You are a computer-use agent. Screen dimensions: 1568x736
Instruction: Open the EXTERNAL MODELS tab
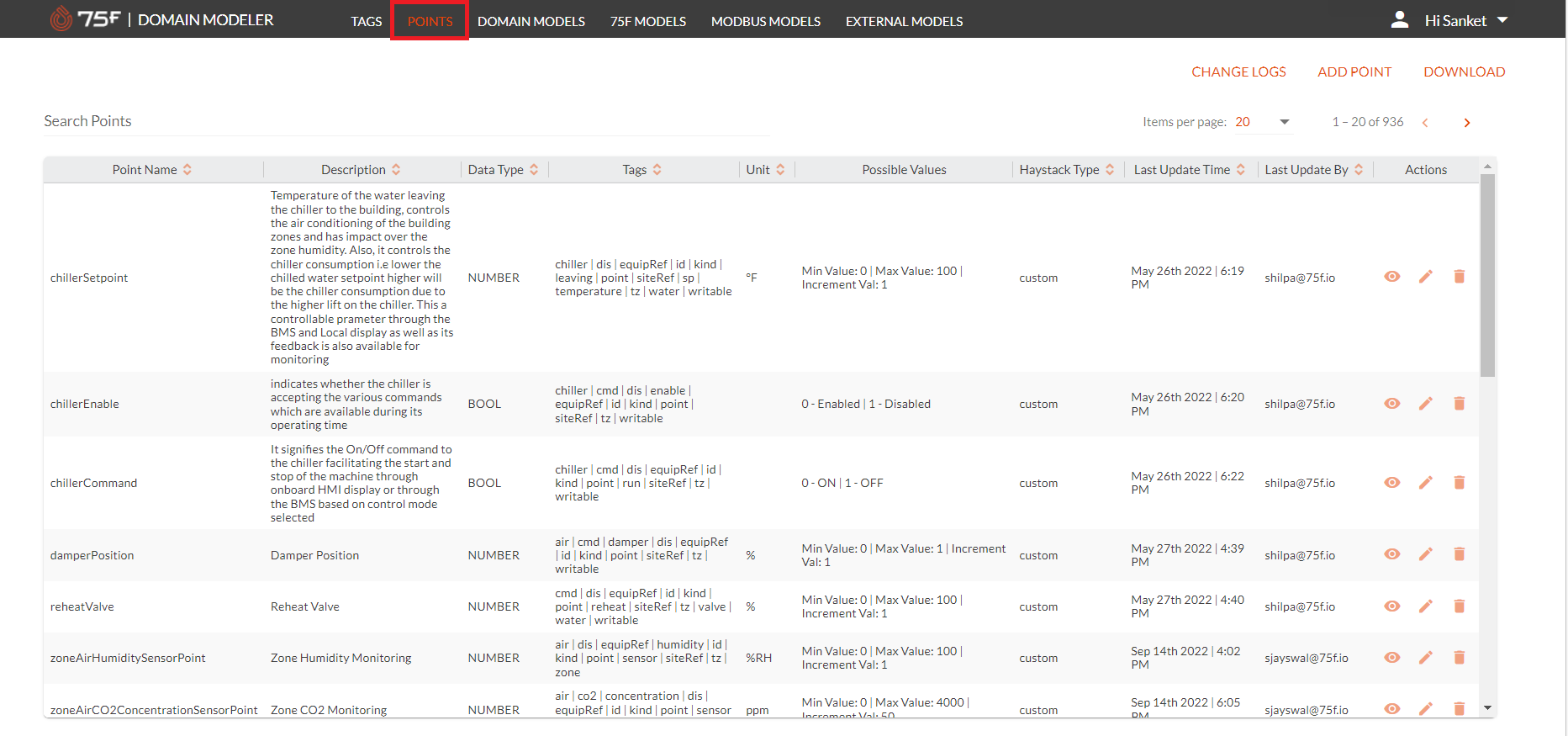tap(905, 21)
